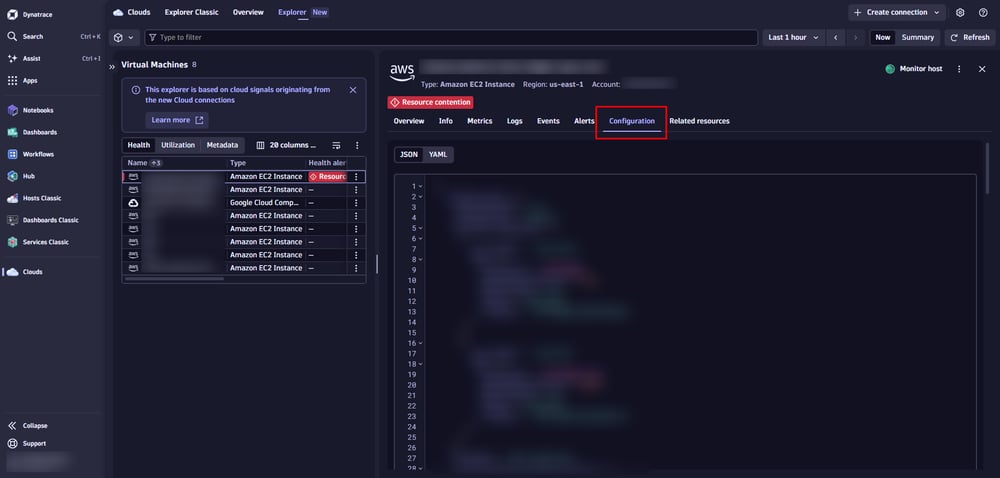The height and width of the screenshot is (478, 1000).
Task: Expand the Virtual Machines side panel chevrons
Action: [x=112, y=66]
